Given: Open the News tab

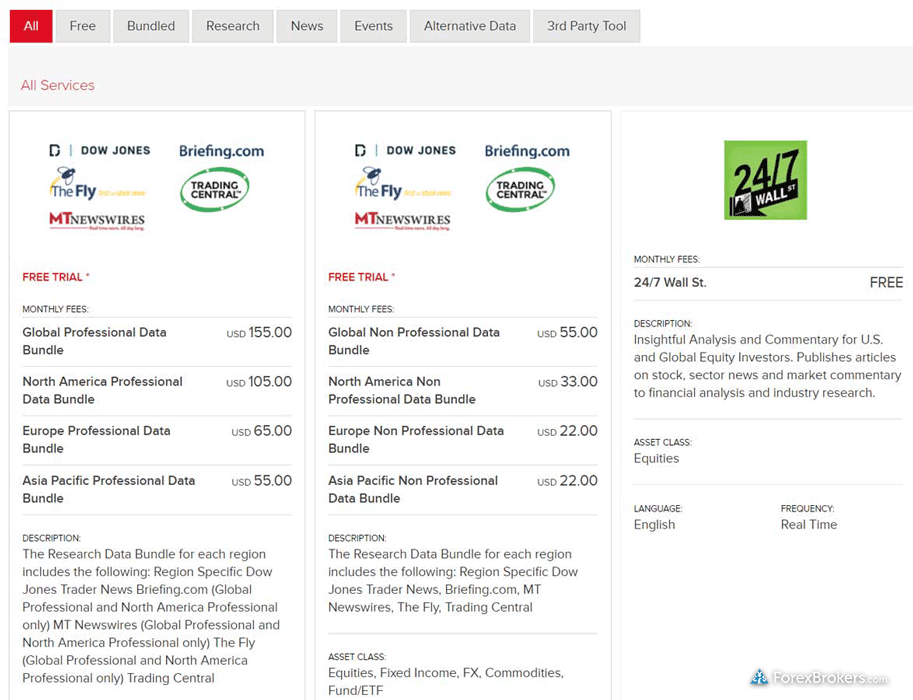Looking at the screenshot, I should tap(307, 26).
